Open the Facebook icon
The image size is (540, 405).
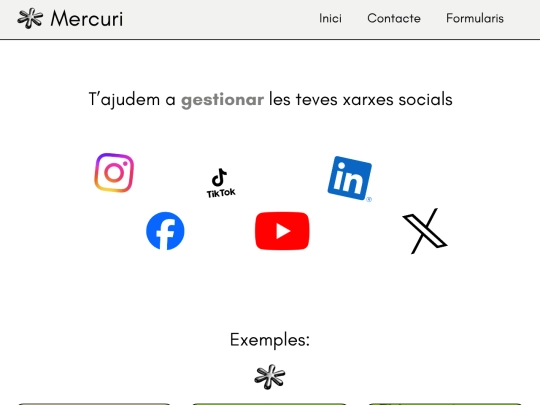tap(165, 231)
